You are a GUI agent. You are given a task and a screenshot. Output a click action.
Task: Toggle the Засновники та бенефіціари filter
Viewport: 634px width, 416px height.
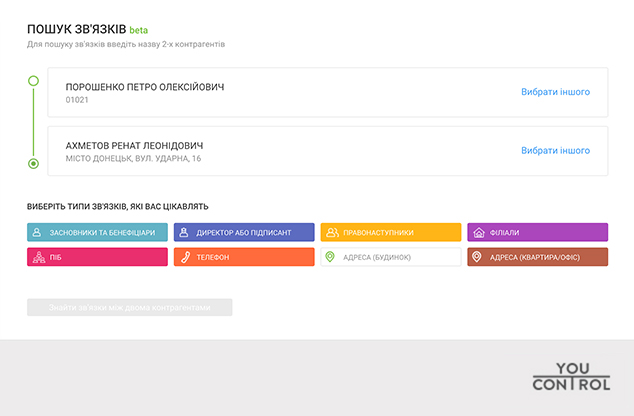(x=97, y=232)
